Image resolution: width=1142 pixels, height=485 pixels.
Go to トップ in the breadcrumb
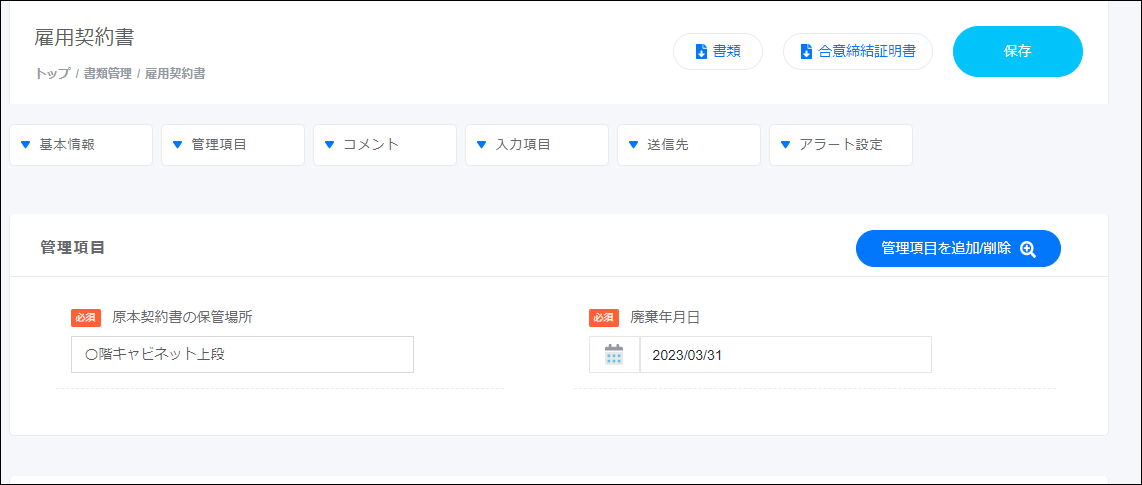(52, 73)
